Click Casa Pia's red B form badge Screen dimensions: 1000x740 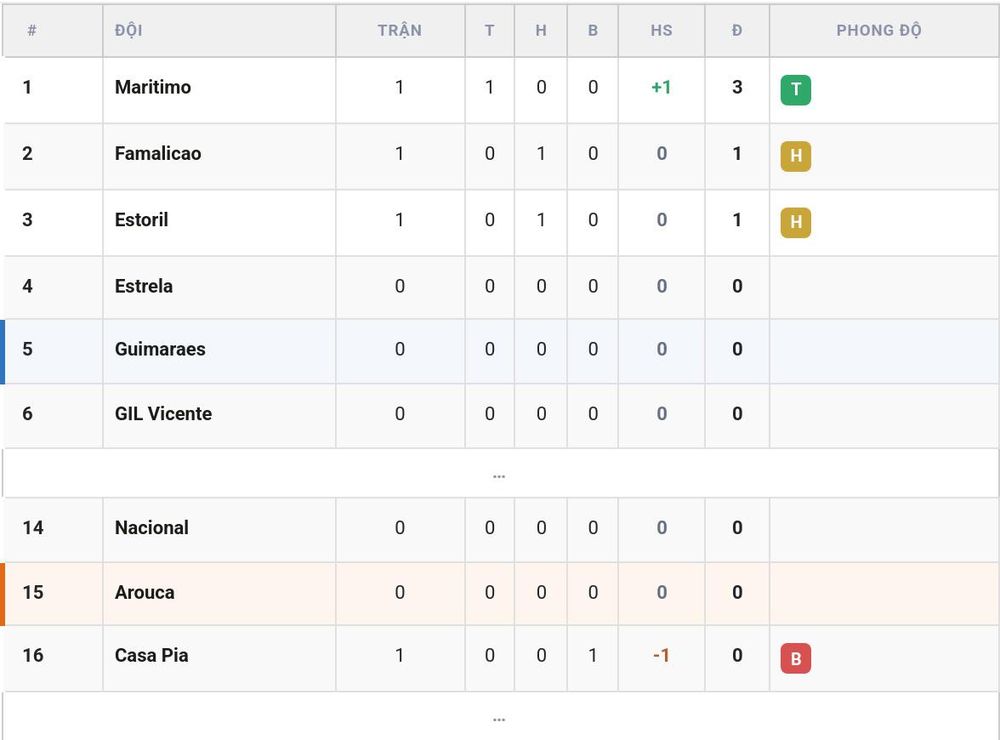pos(795,658)
